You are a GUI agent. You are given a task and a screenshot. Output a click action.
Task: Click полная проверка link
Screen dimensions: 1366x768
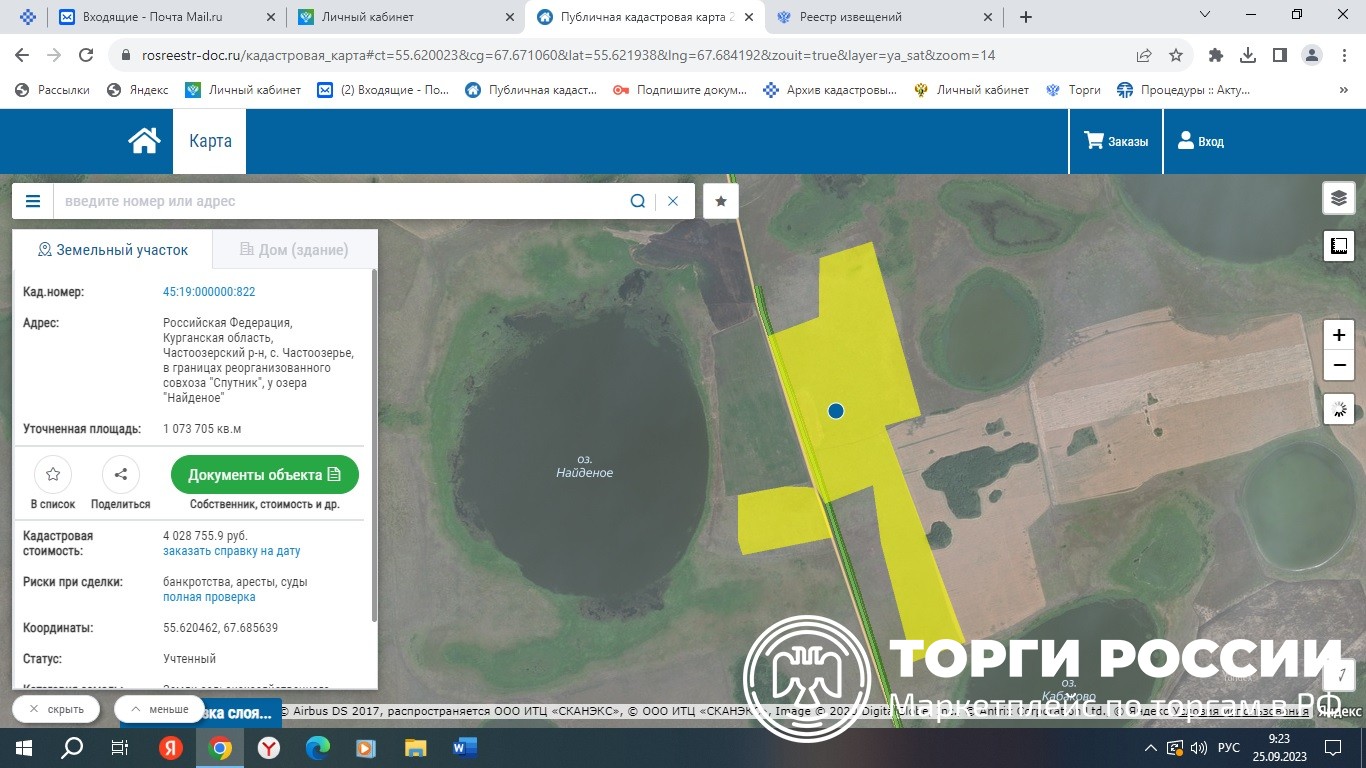[209, 597]
